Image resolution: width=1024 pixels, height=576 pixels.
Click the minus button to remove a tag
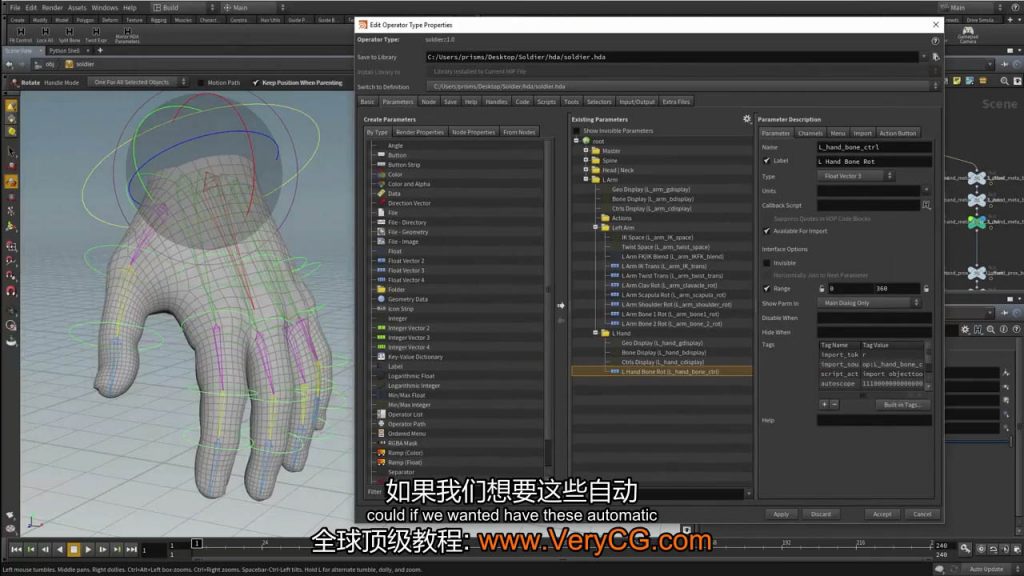(834, 404)
